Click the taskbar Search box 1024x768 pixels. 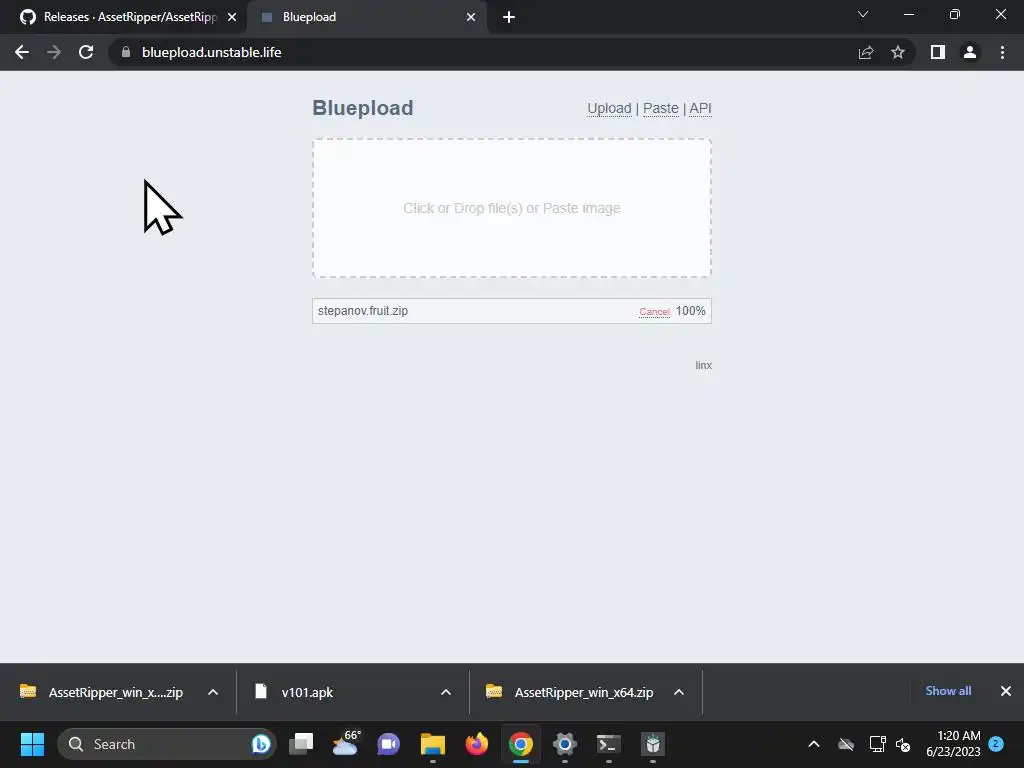(x=167, y=744)
